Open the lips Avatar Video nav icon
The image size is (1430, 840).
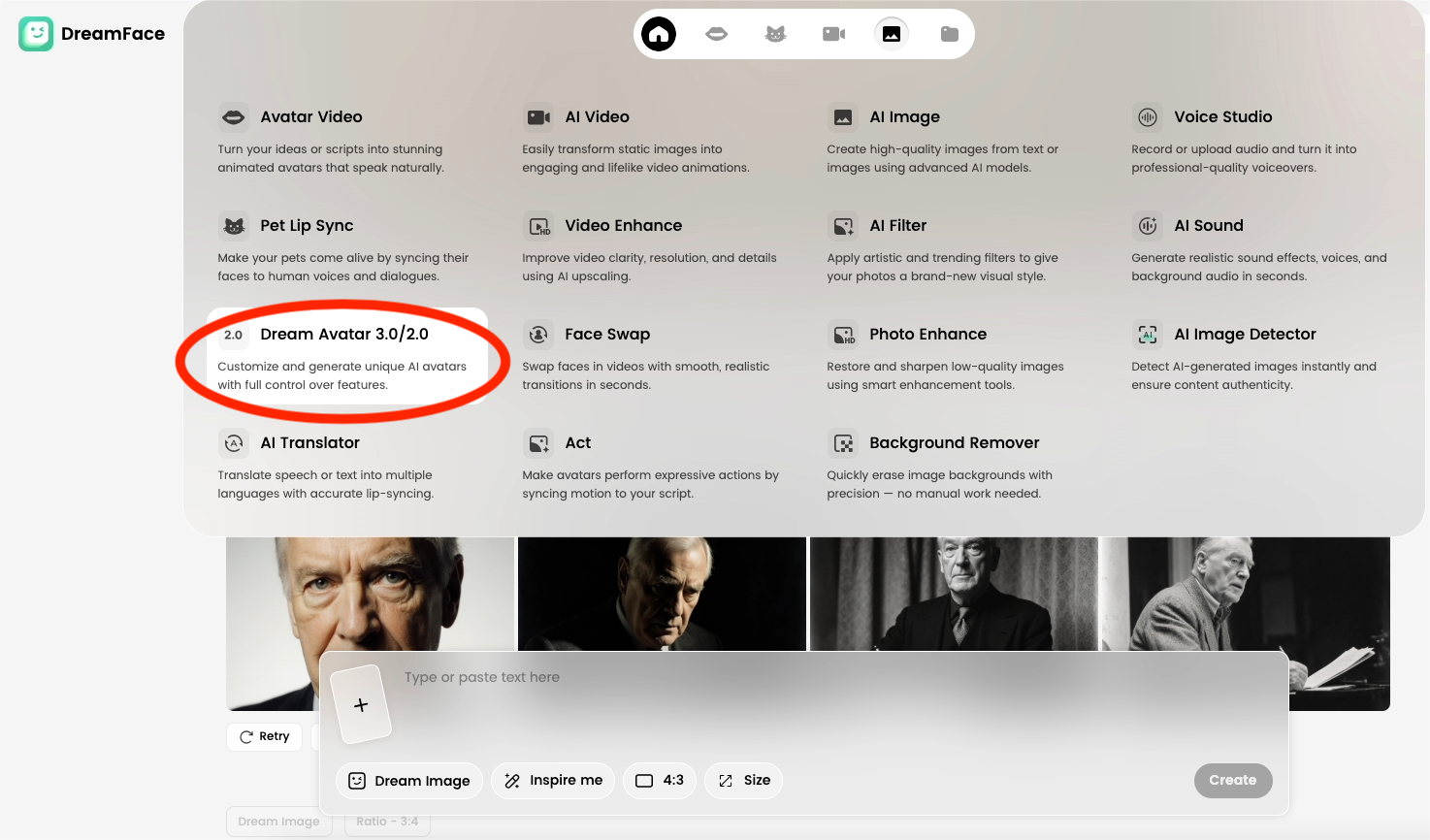tap(716, 34)
